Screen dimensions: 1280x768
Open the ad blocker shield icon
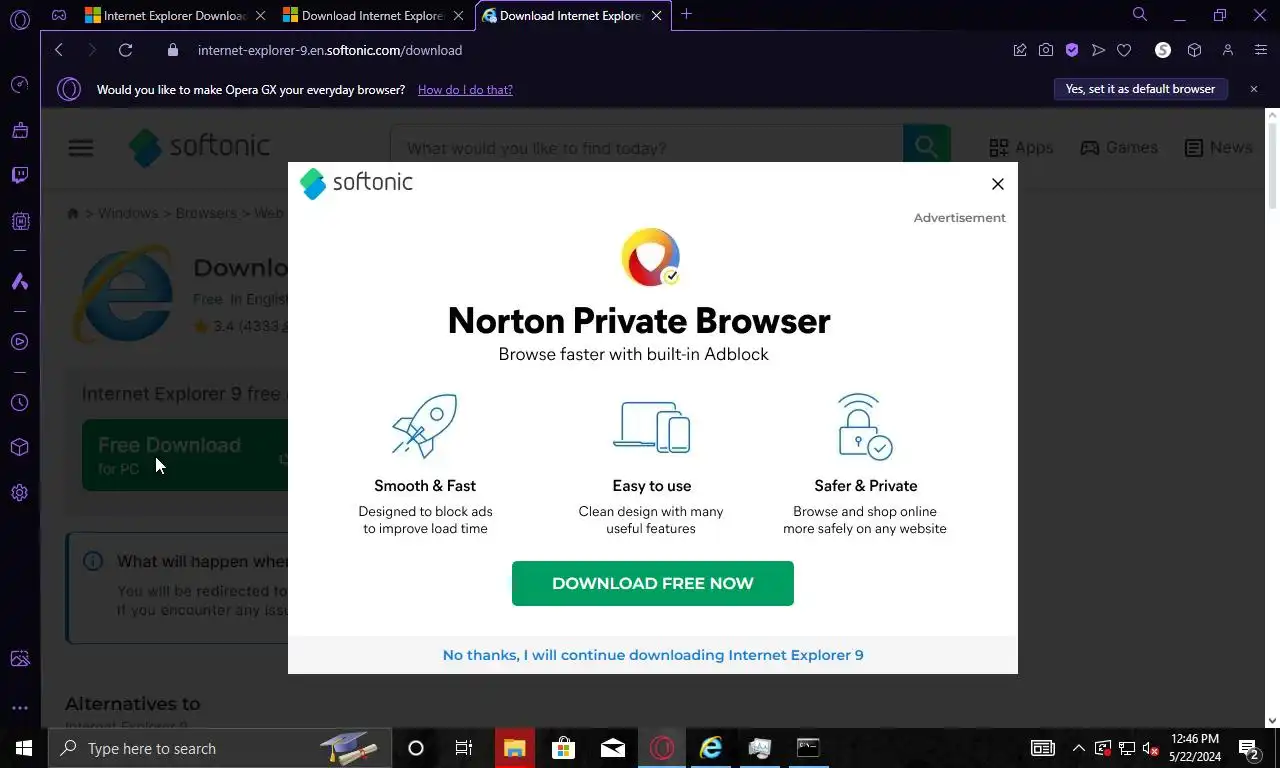(1072, 50)
